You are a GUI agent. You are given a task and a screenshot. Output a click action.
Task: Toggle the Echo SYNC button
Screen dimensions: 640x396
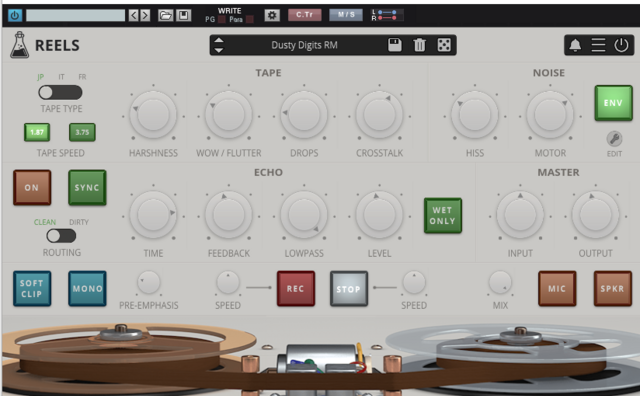coord(87,187)
